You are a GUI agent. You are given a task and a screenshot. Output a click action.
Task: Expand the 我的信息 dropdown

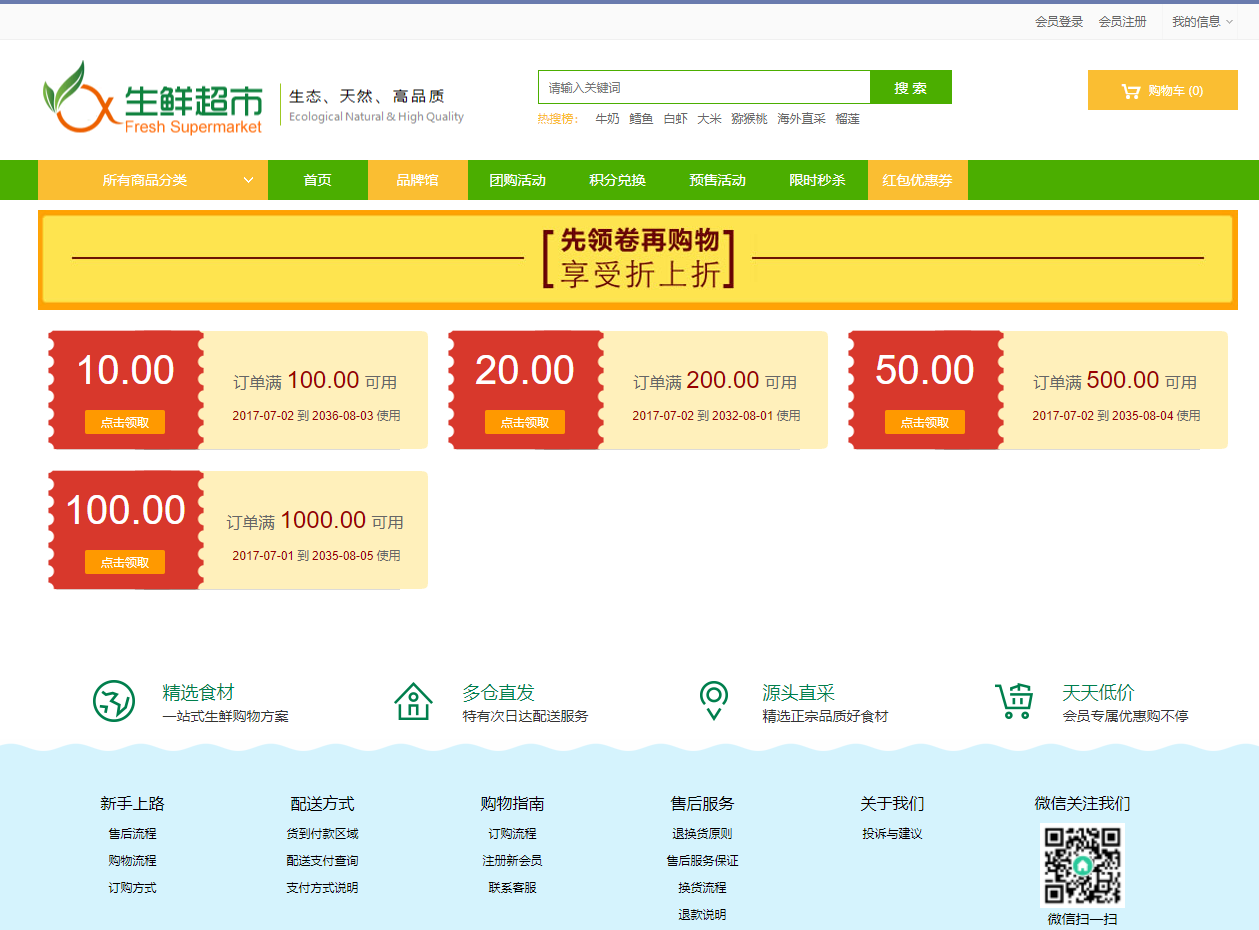tap(1202, 21)
